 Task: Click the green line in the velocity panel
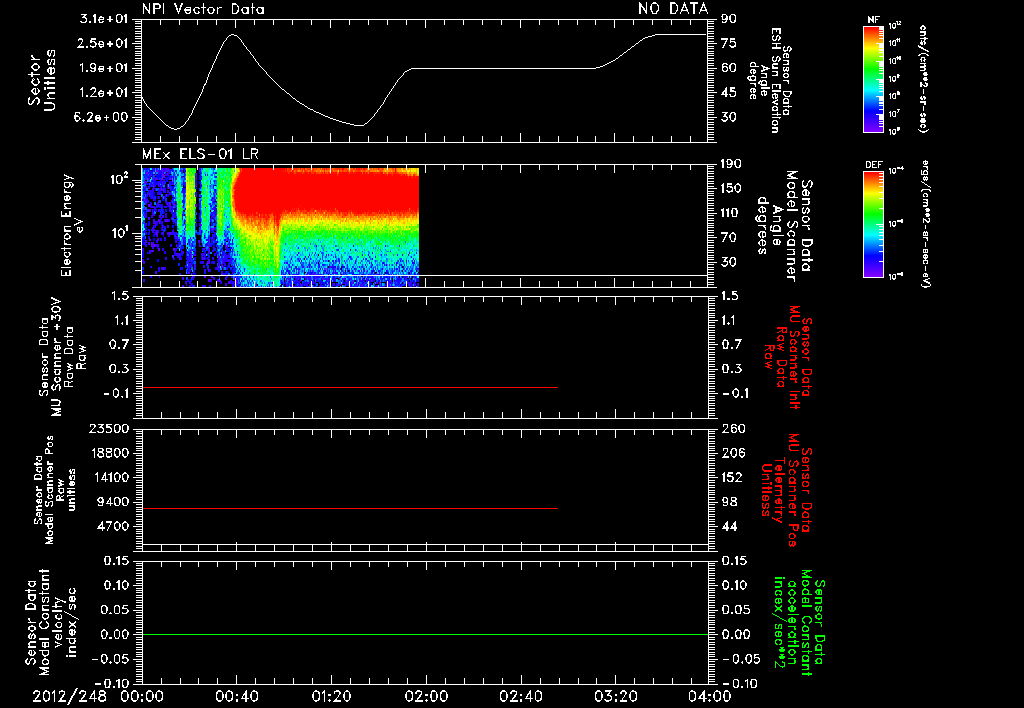pyautogui.click(x=424, y=634)
